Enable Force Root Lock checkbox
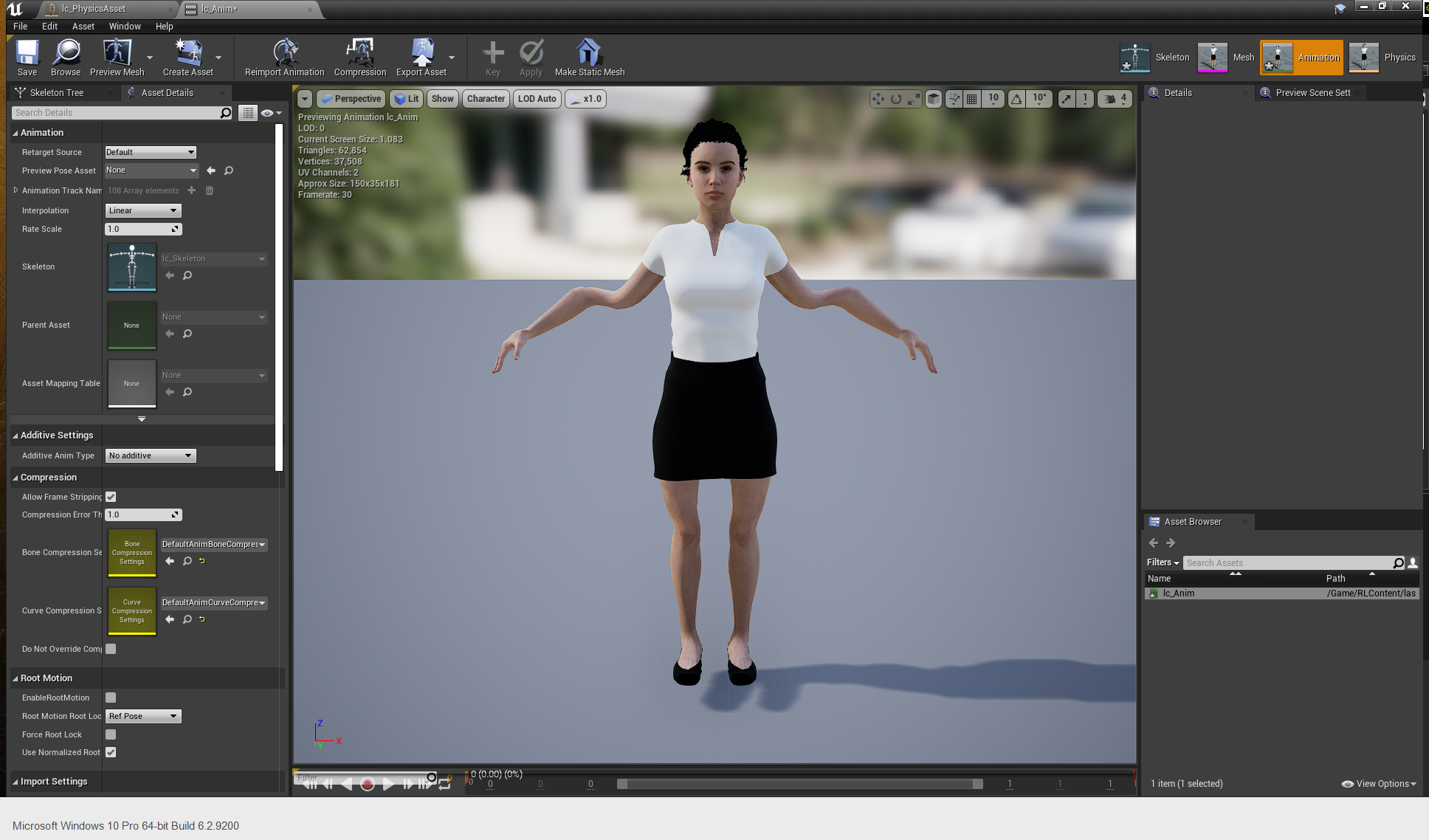This screenshot has width=1429, height=840. point(111,734)
